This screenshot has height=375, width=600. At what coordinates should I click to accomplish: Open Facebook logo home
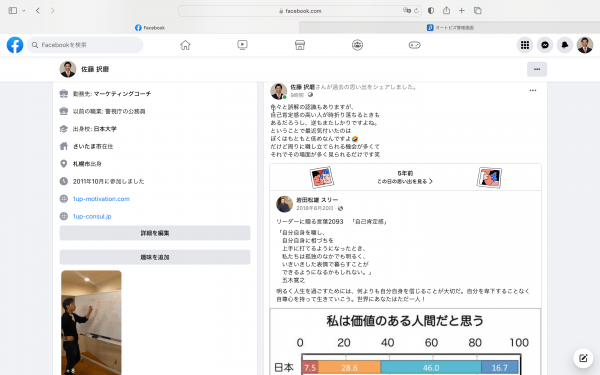pos(15,45)
